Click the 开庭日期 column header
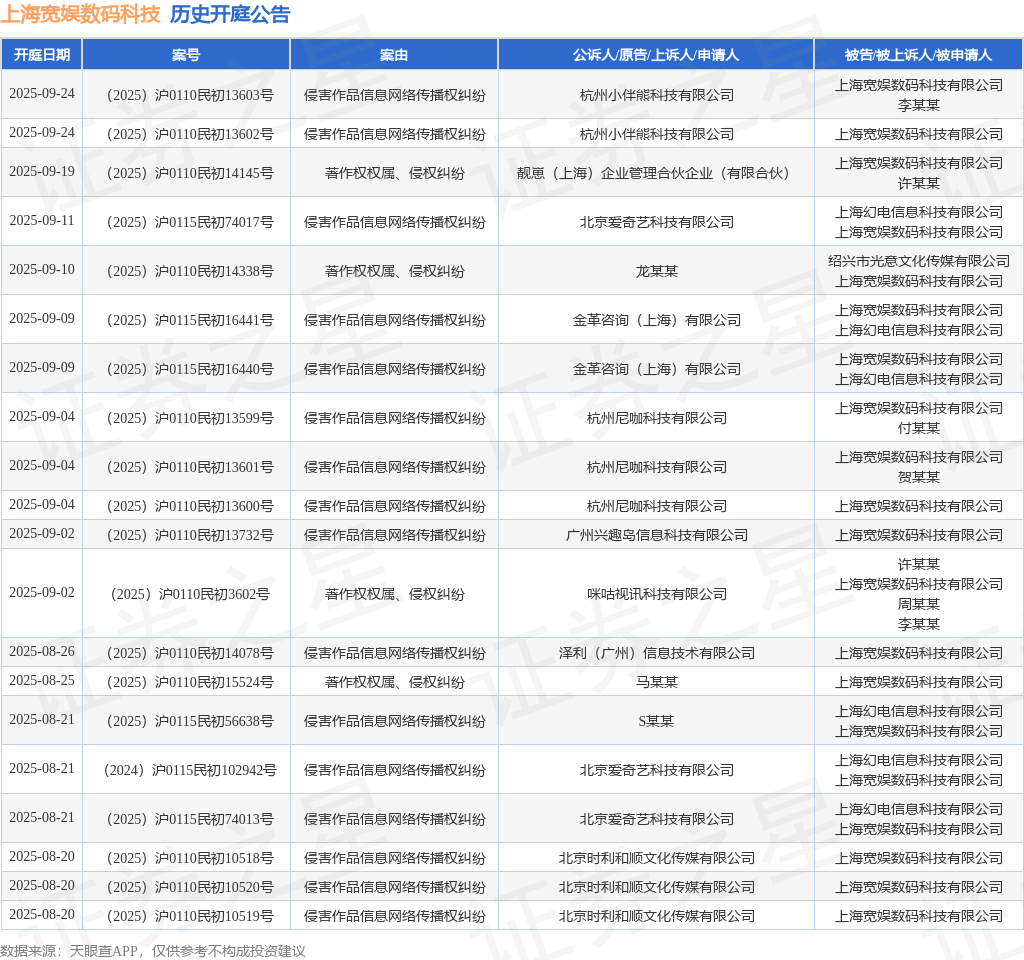Screen dimensions: 1024x960 [42, 55]
